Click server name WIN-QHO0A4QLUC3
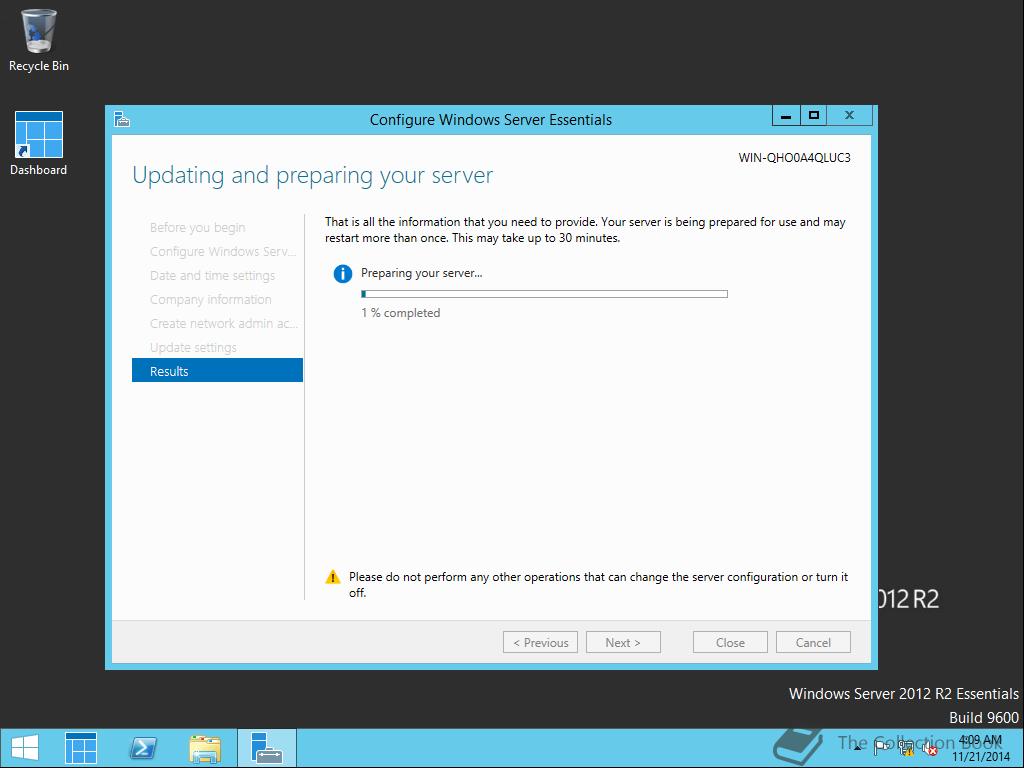Image resolution: width=1024 pixels, height=768 pixels. [x=794, y=157]
